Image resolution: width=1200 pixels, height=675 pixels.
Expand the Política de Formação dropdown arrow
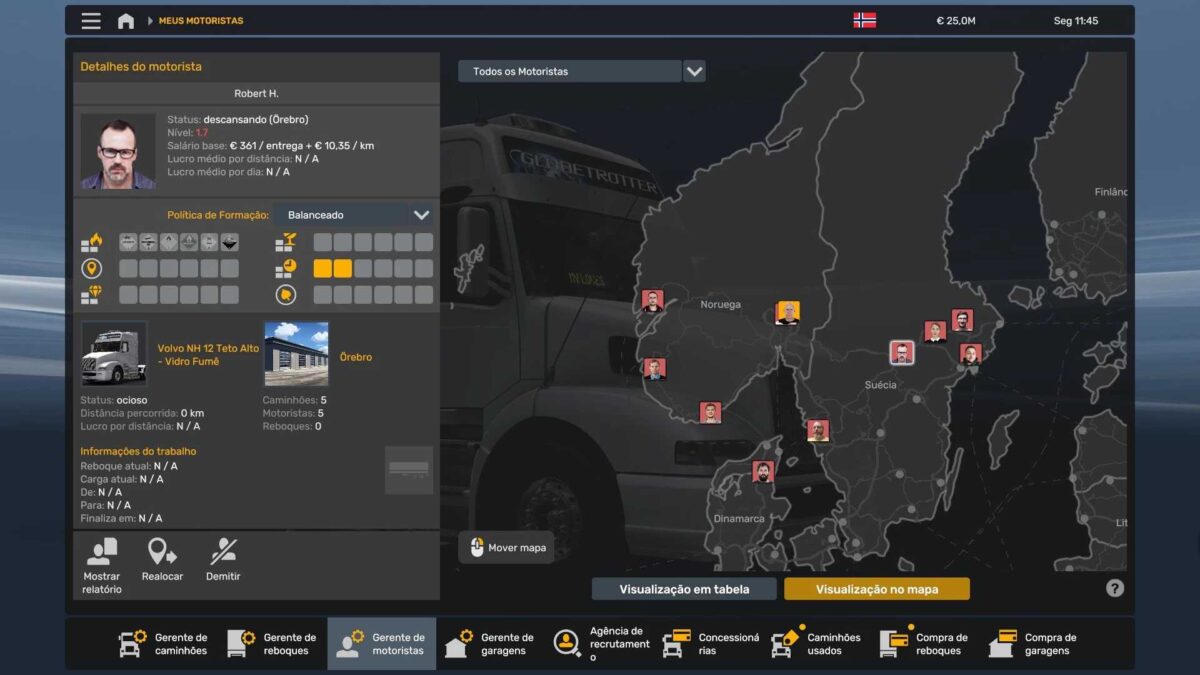click(x=421, y=215)
